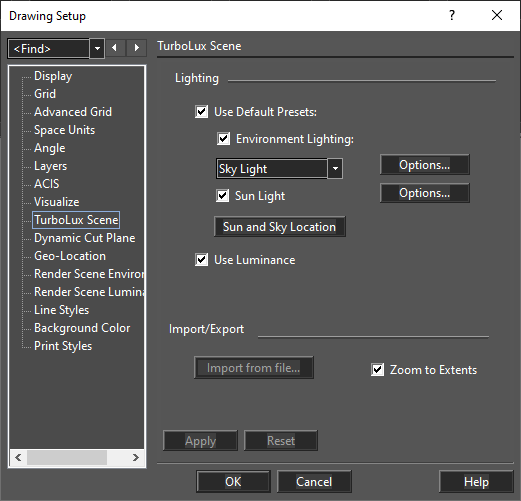Select the Grid page

click(45, 94)
